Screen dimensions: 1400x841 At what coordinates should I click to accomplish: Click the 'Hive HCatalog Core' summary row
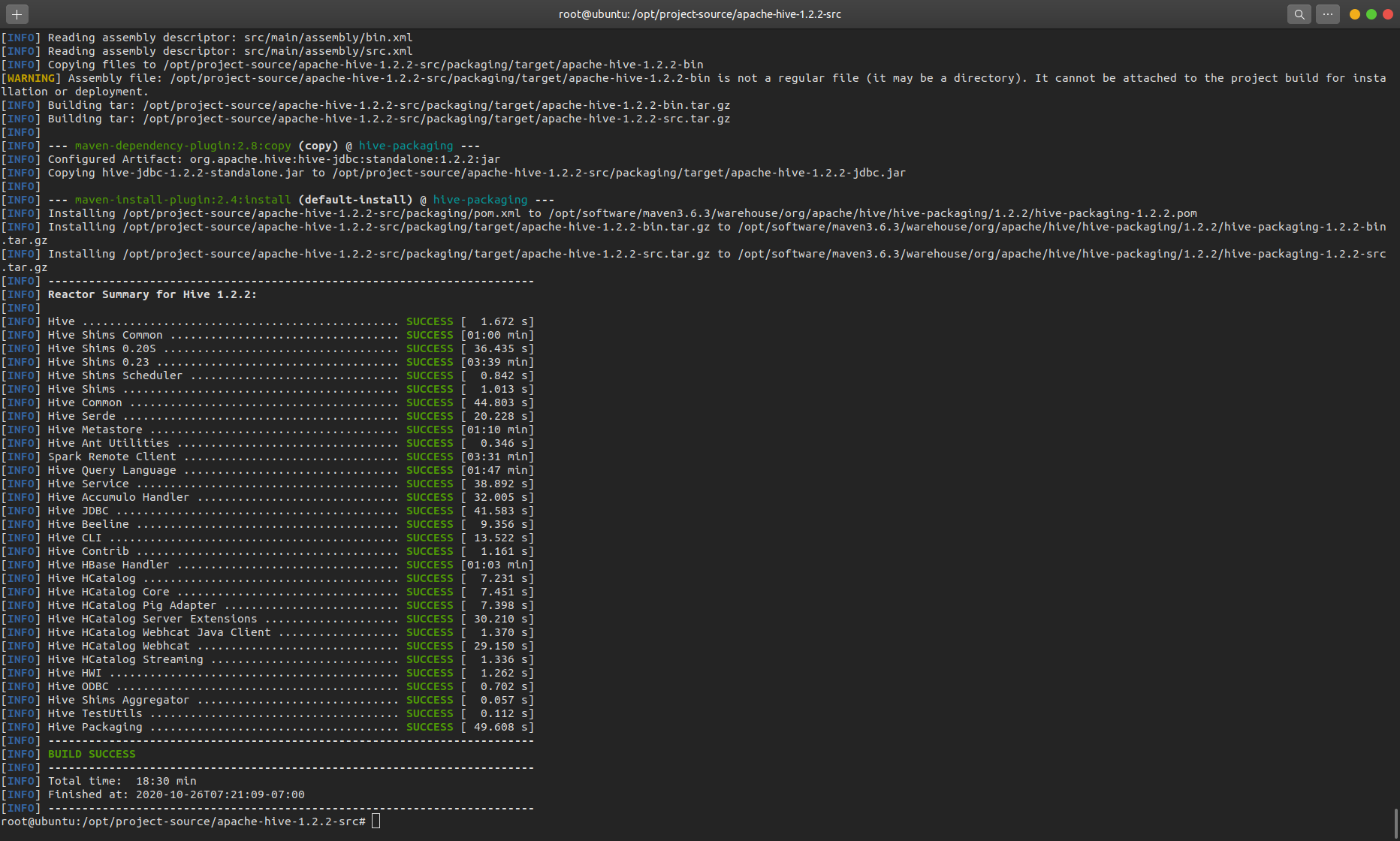point(268,592)
